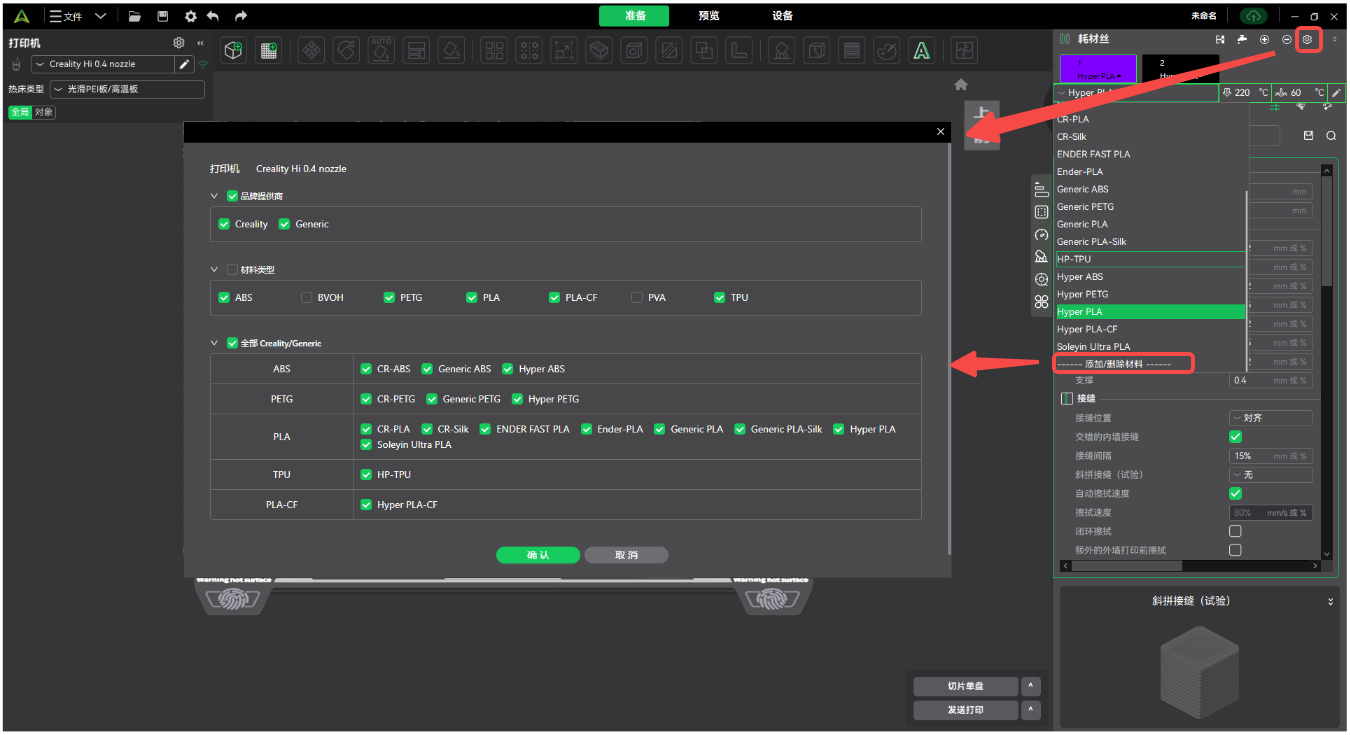Open the 热床类型 plate type dropdown
The height and width of the screenshot is (735, 1350).
coord(127,89)
